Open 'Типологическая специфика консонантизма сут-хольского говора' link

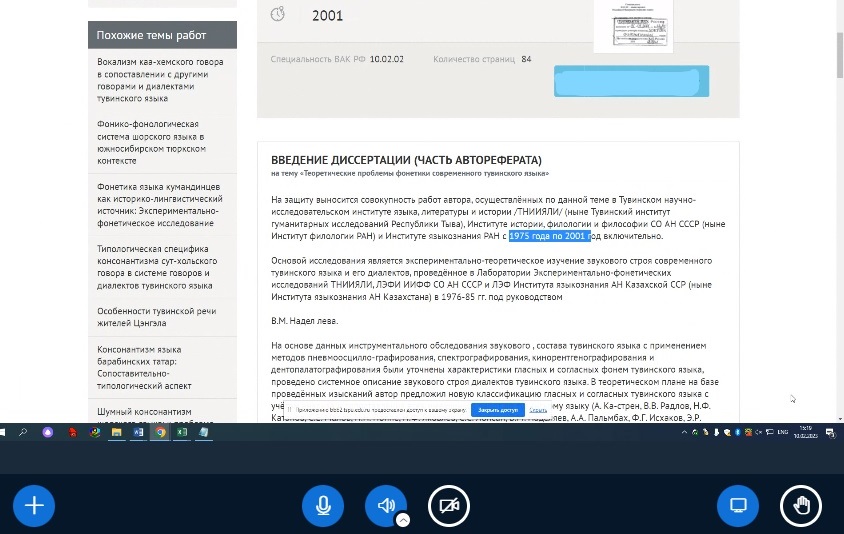[x=157, y=268]
